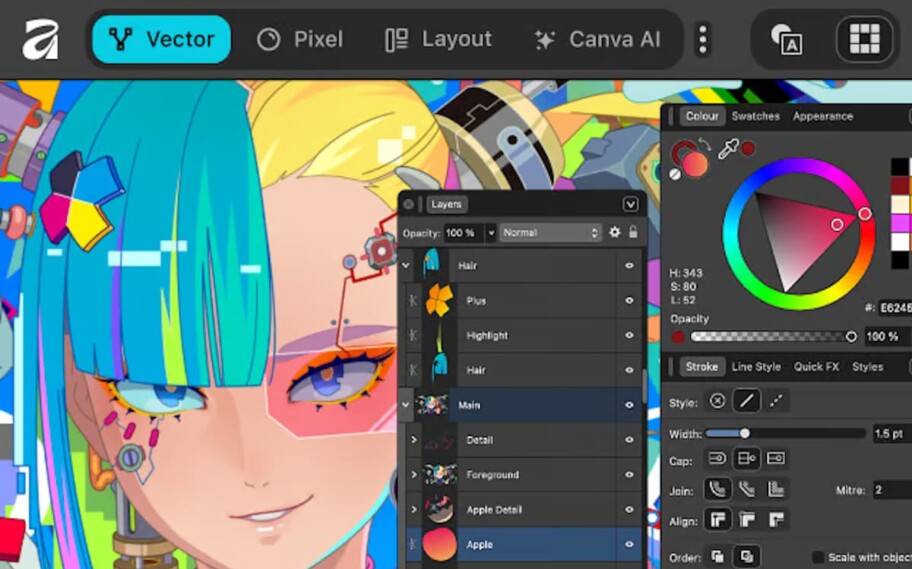Open the Line Style tab

coord(756,367)
